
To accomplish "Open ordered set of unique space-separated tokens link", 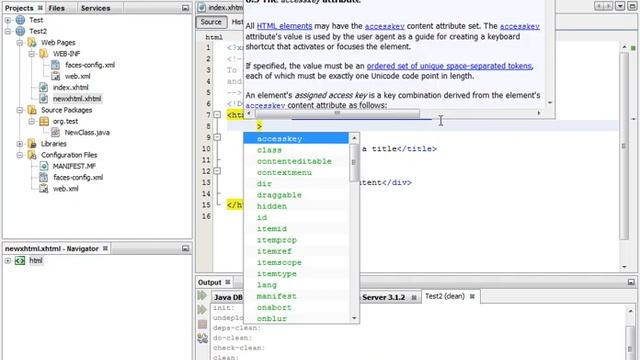I will point(449,66).
